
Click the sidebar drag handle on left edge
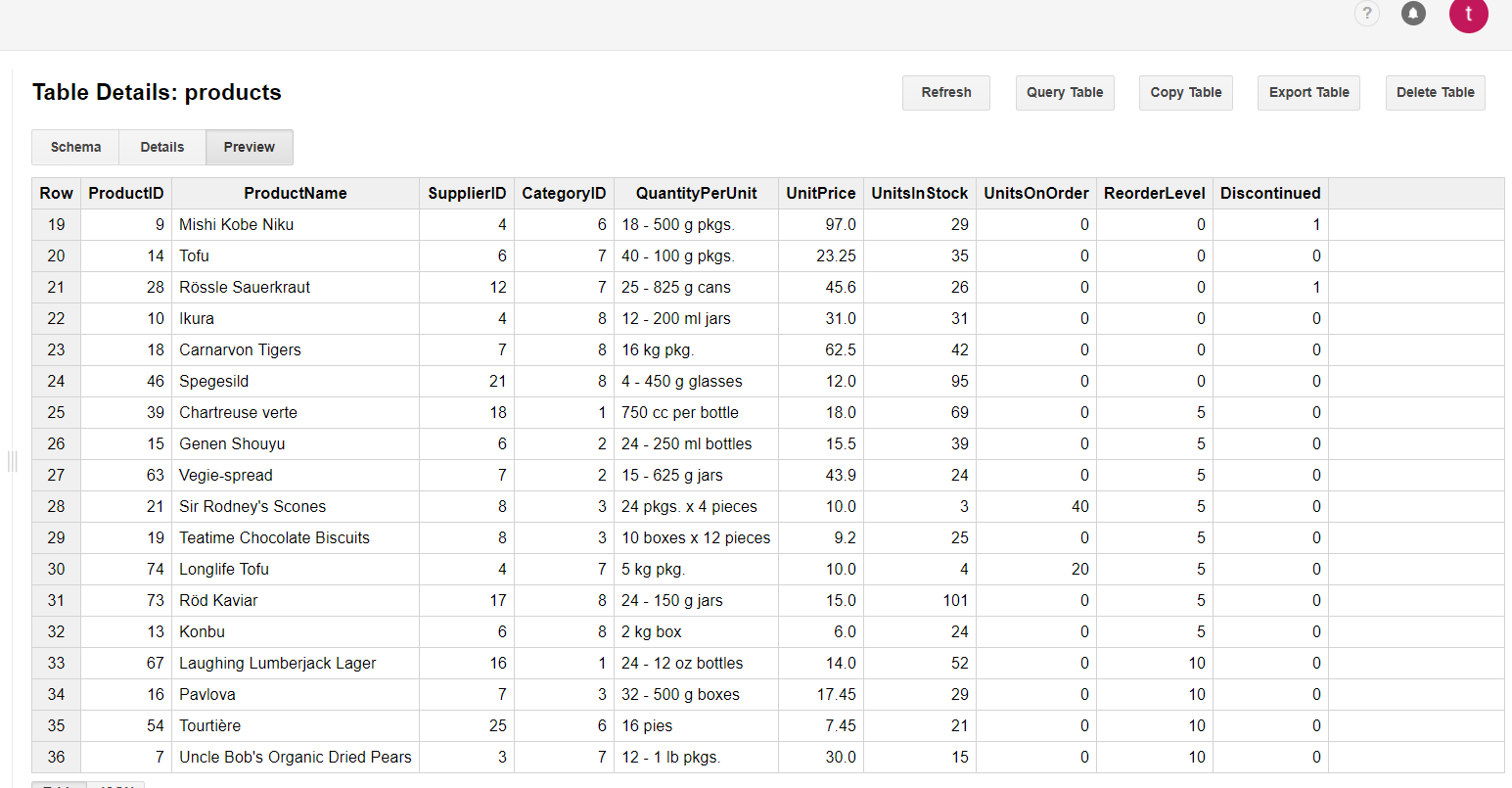(12, 460)
